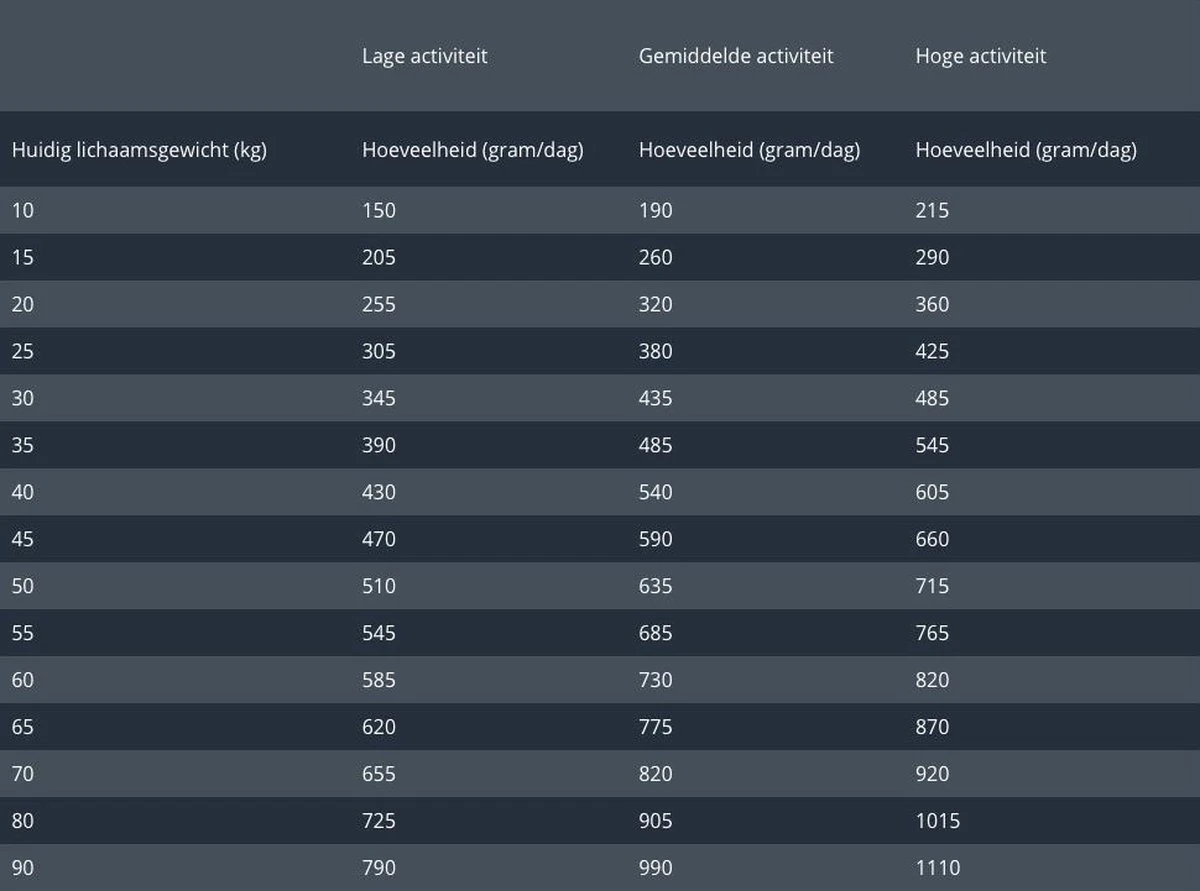The height and width of the screenshot is (891, 1200).
Task: Click the value 470 in the 45 kg row
Action: tap(379, 539)
